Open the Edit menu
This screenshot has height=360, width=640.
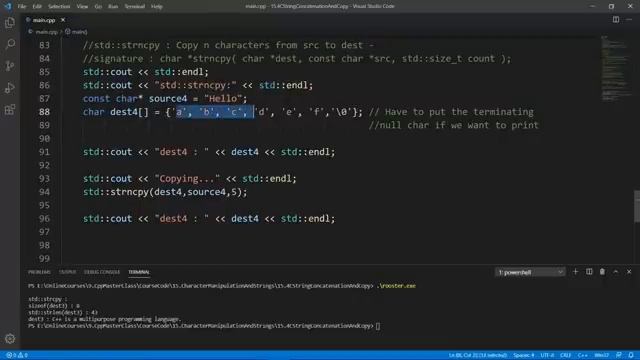click(37, 7)
